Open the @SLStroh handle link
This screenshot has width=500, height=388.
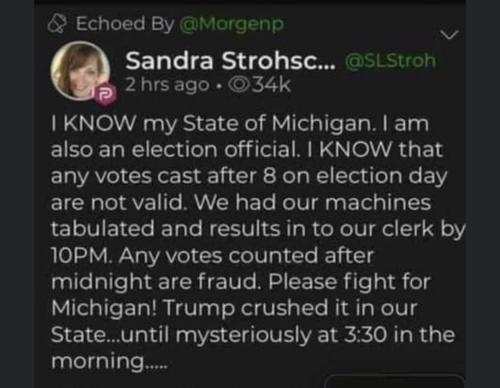point(390,61)
